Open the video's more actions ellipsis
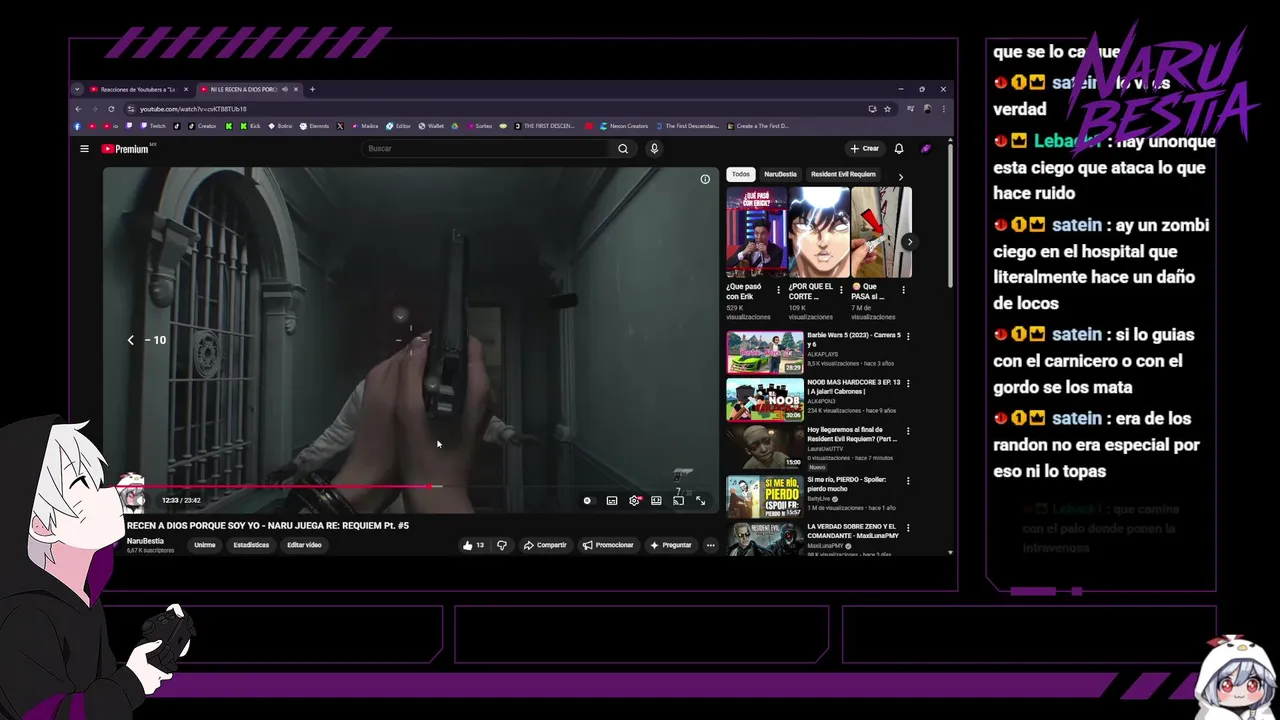 click(710, 545)
